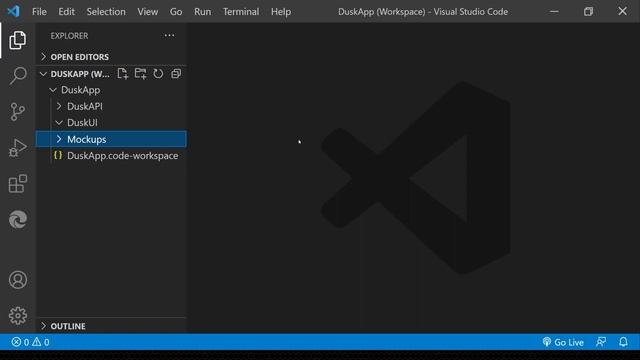Open the Source Control view
Screen dimensions: 640x360
[18, 111]
